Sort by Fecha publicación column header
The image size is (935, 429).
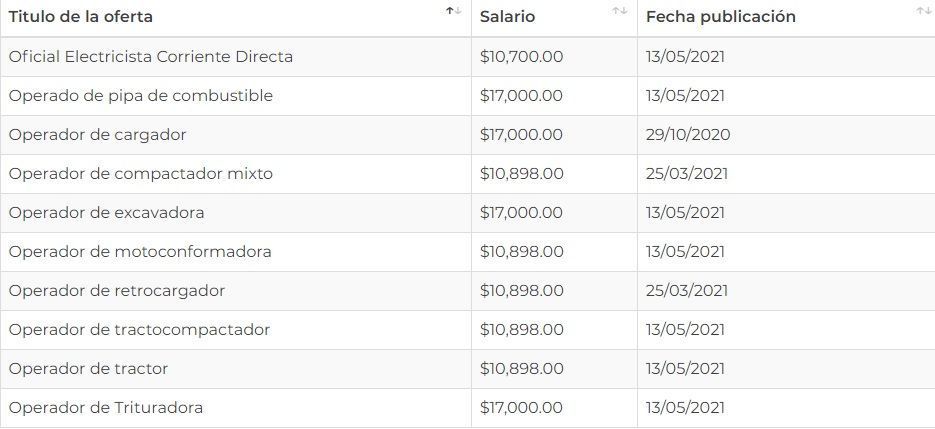[720, 17]
